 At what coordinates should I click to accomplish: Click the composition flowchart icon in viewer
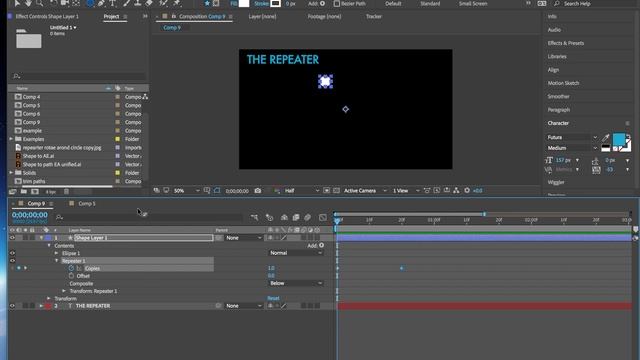click(x=456, y=191)
